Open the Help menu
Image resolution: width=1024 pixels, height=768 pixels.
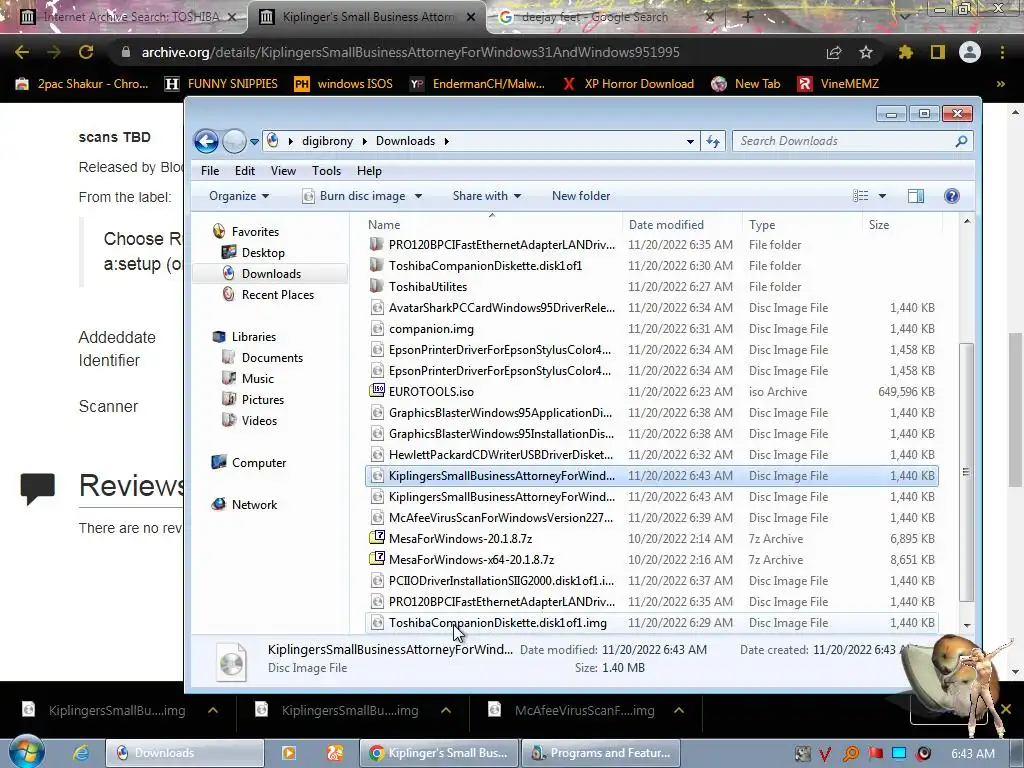[369, 171]
